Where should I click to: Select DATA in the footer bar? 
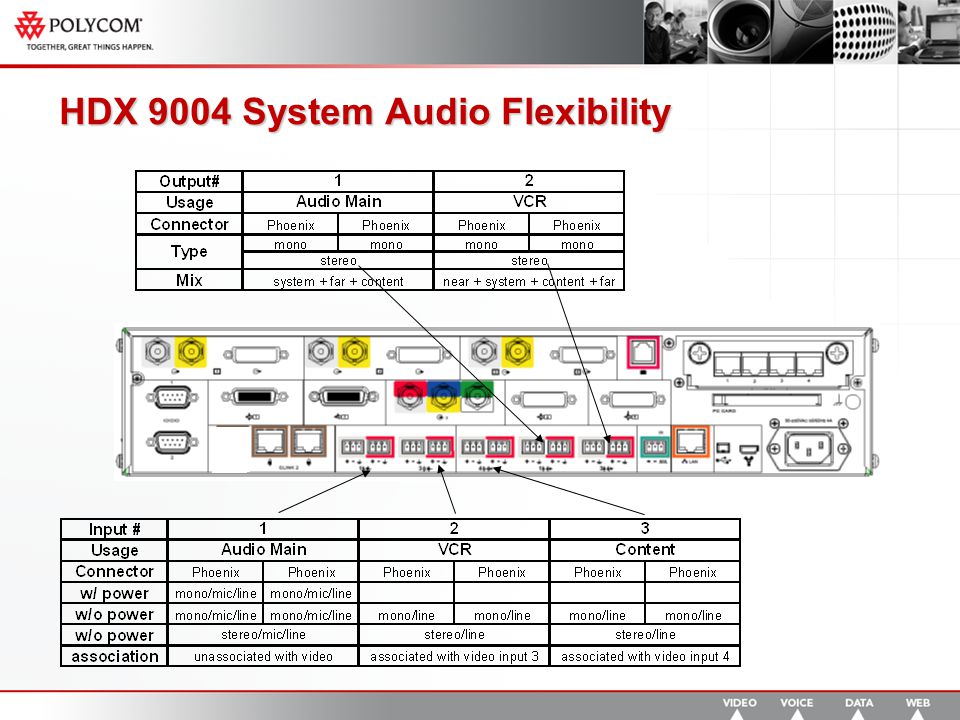point(859,703)
